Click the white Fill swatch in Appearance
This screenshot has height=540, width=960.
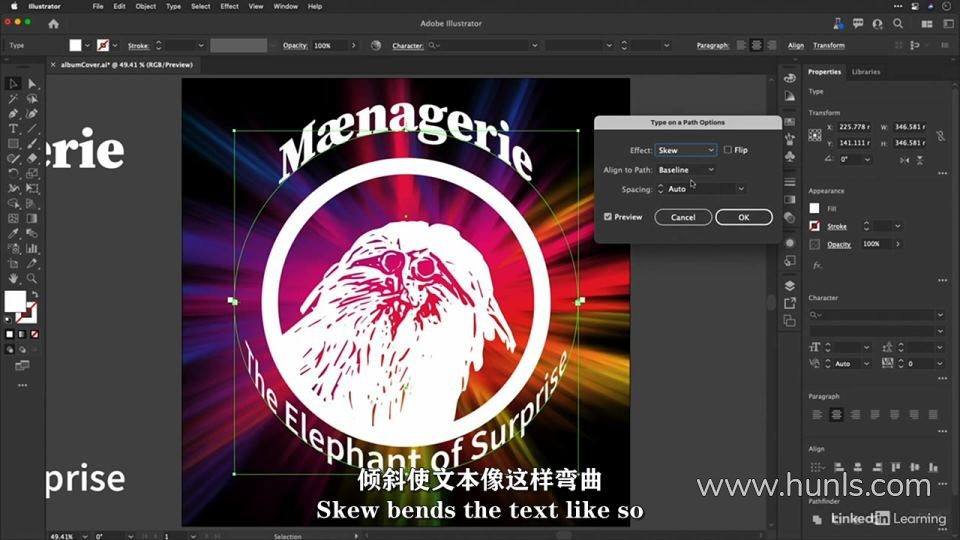coord(814,208)
